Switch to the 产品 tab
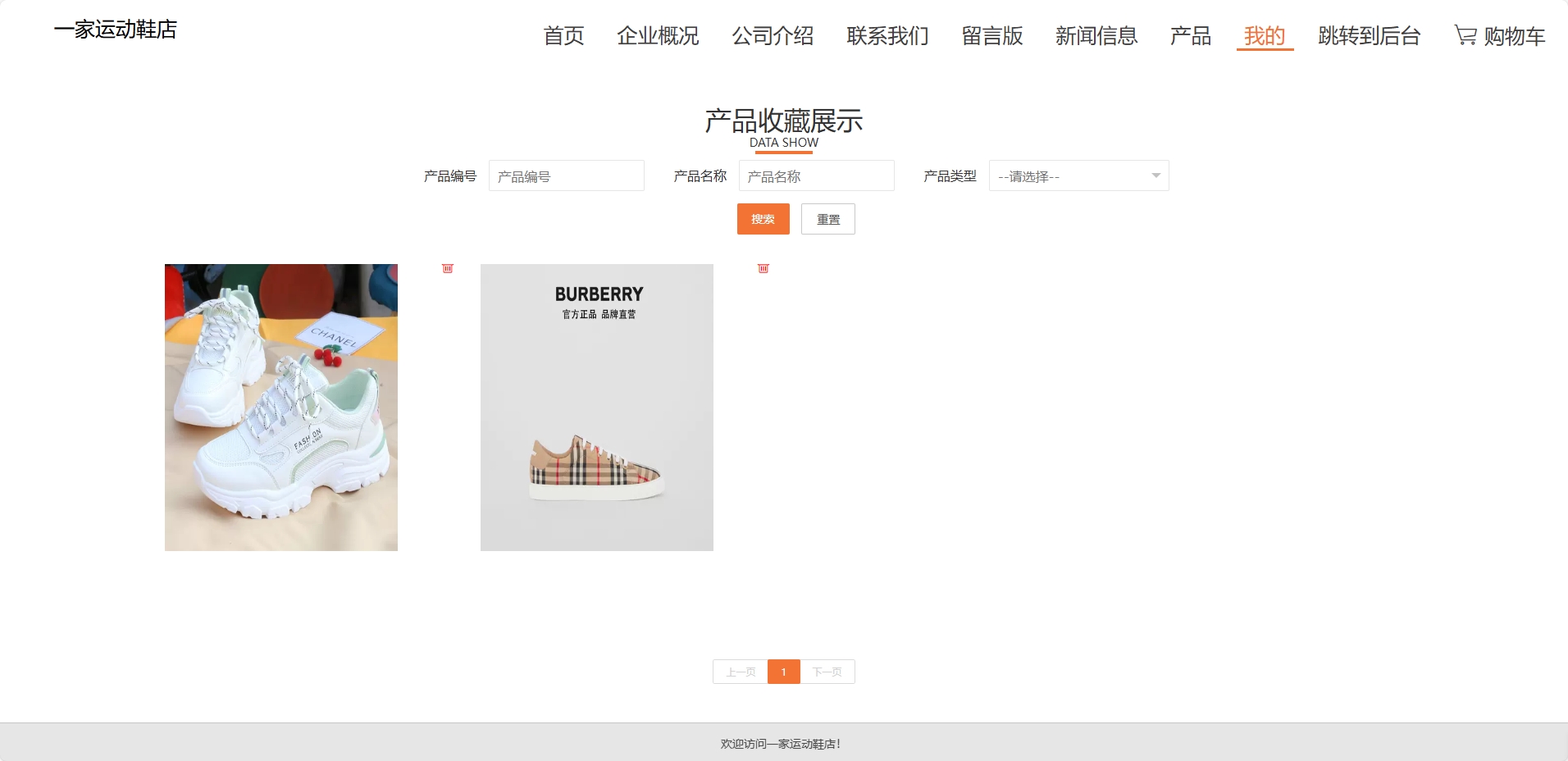The image size is (1568, 761). click(1191, 36)
